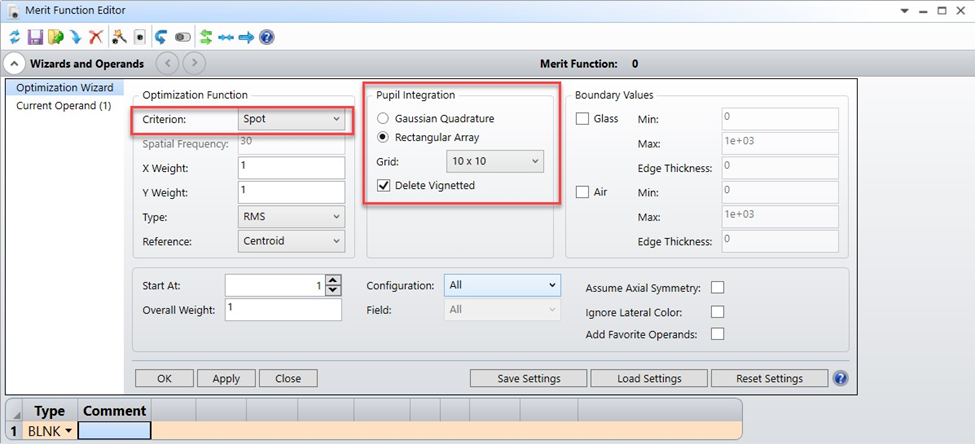Click the blue right arrow icon in the toolbar
Viewport: 975px width, 444px height.
tap(246, 37)
